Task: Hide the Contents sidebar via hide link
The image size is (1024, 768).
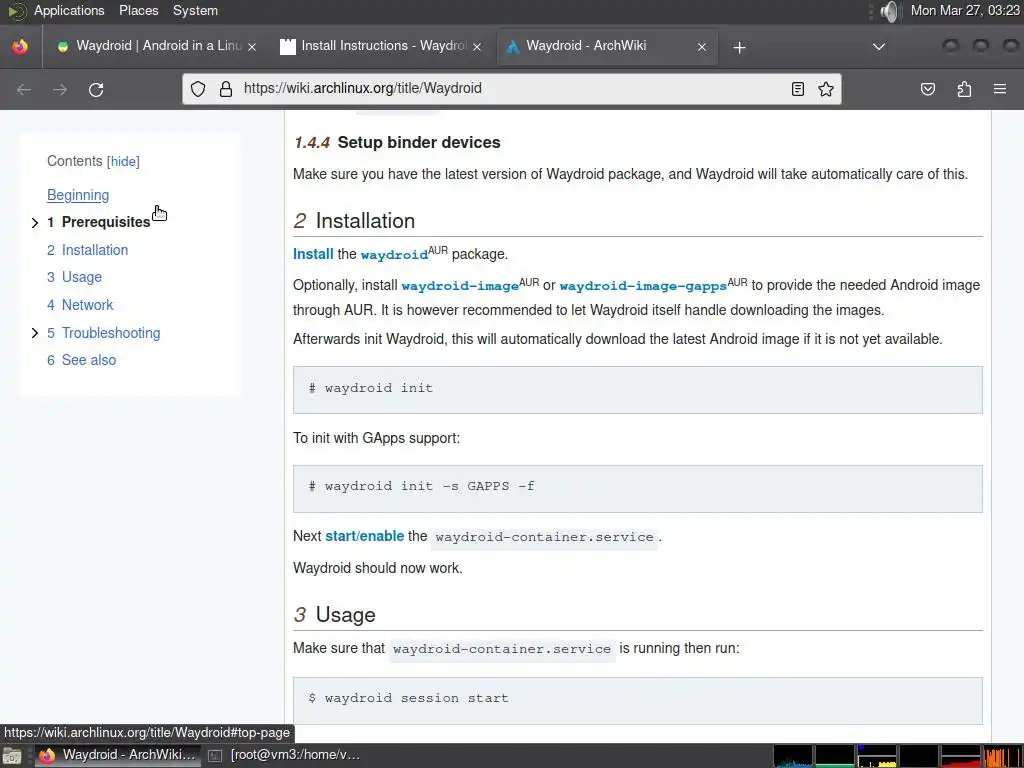Action: point(123,161)
